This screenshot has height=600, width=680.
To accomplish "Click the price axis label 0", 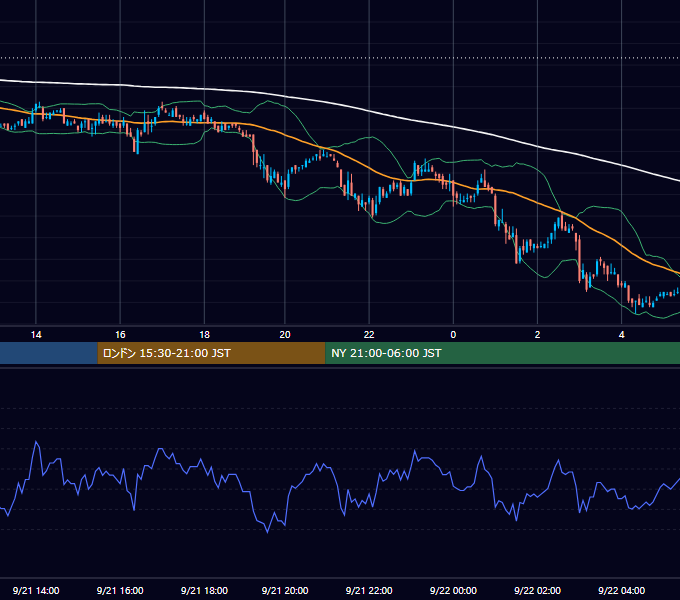I will [453, 335].
